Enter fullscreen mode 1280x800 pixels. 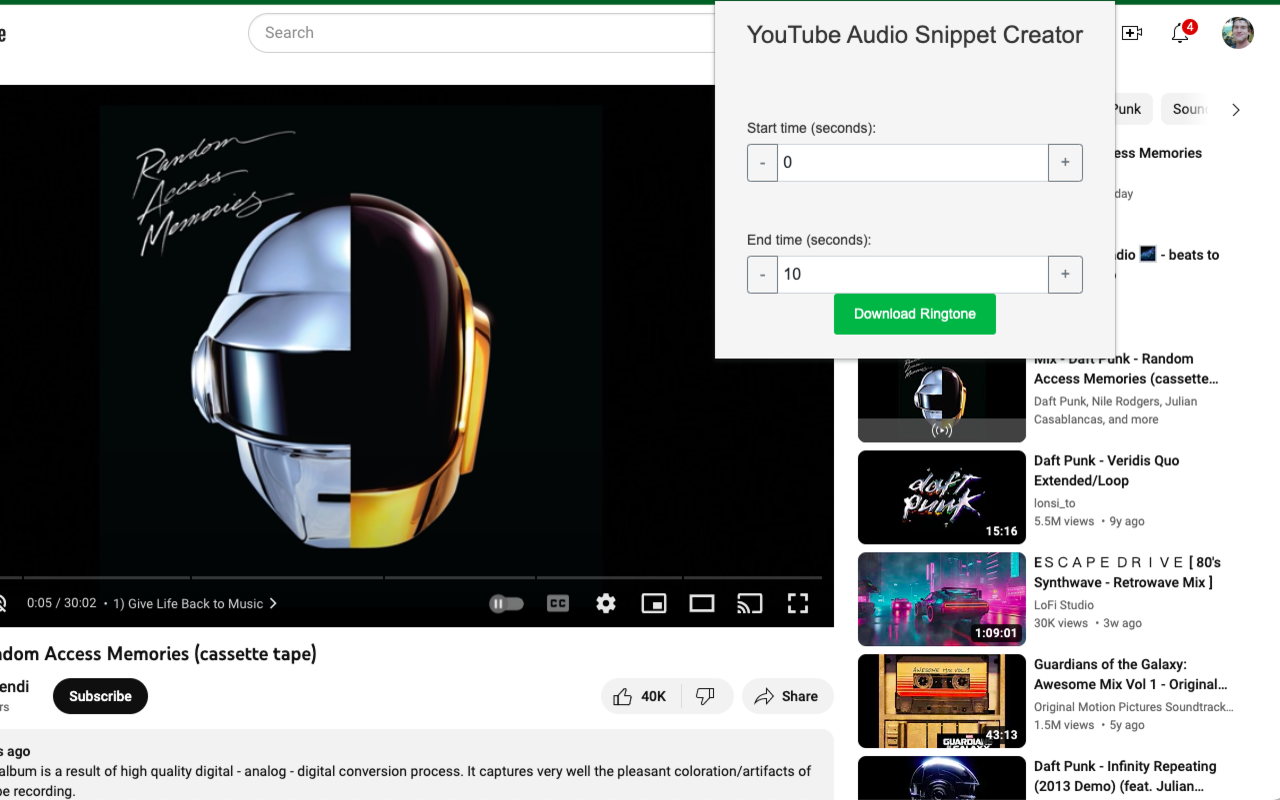click(x=798, y=604)
